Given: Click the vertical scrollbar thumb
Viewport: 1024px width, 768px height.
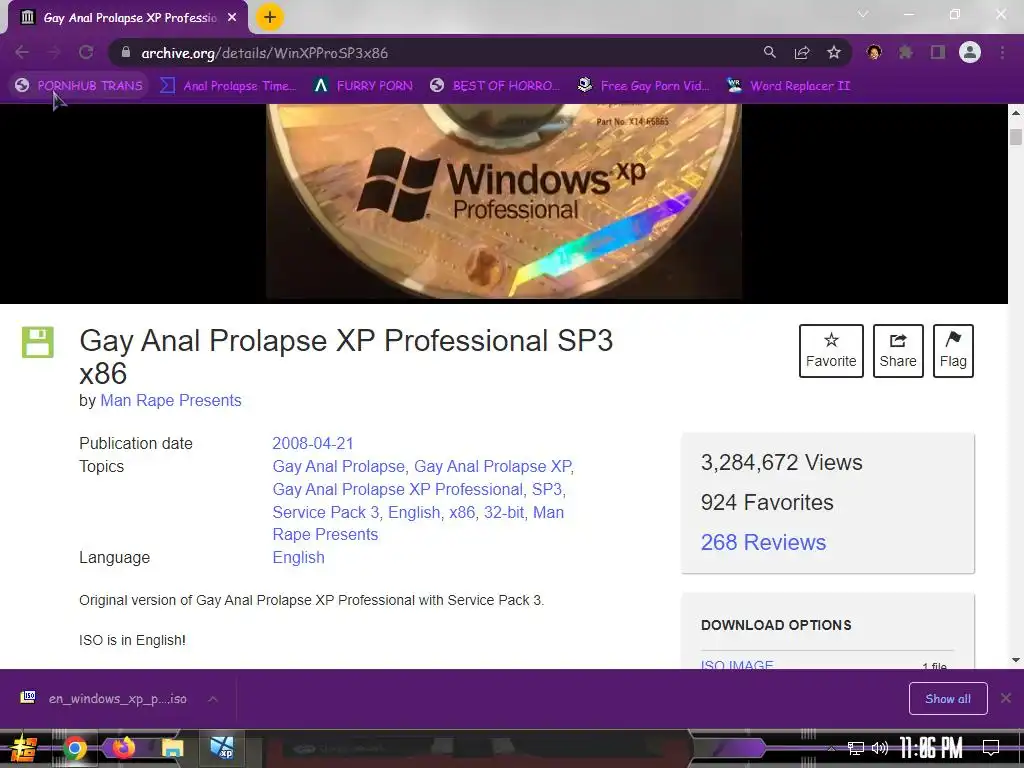Looking at the screenshot, I should (x=1016, y=137).
